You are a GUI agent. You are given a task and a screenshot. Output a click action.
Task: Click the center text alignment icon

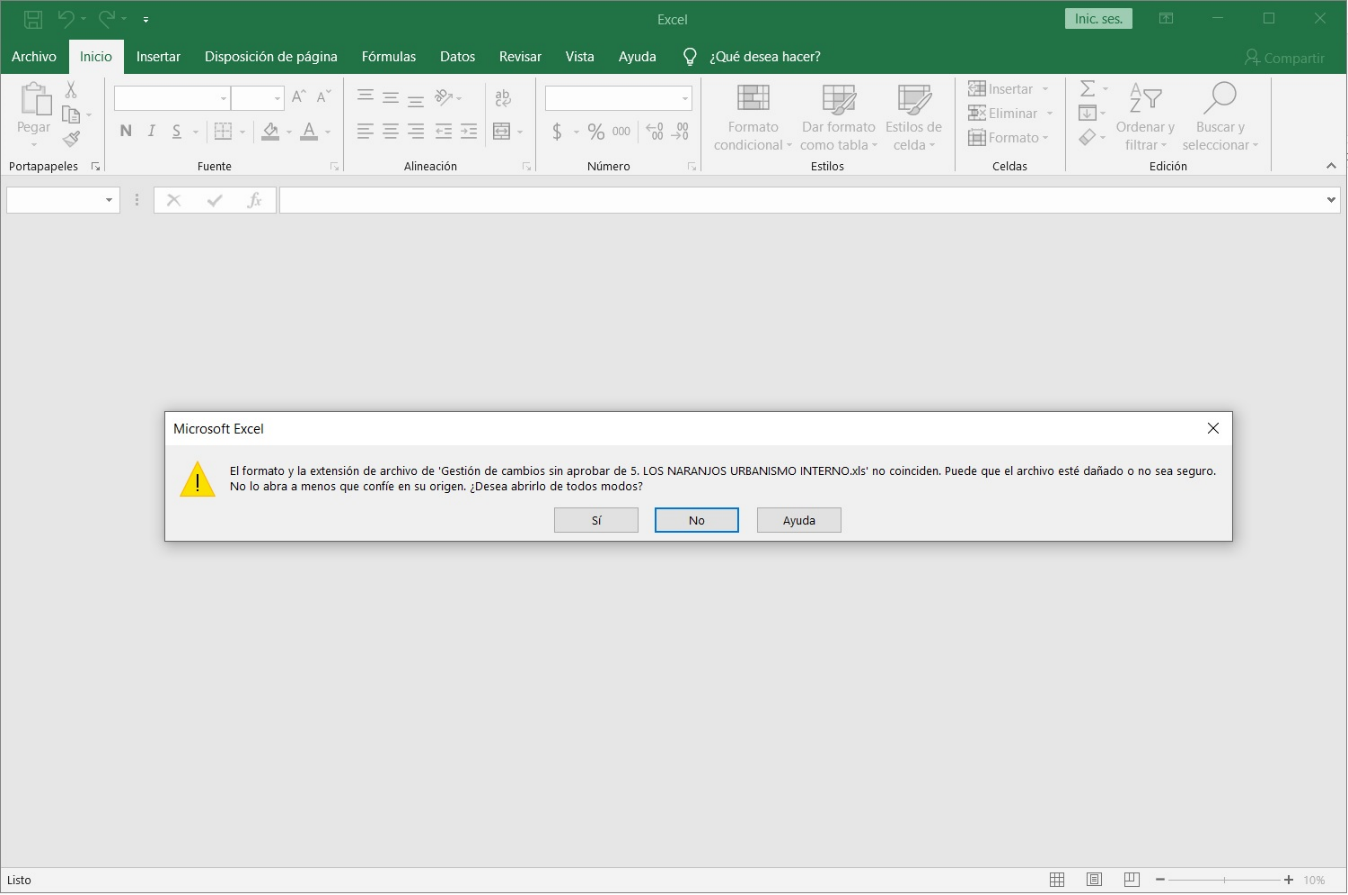point(391,131)
